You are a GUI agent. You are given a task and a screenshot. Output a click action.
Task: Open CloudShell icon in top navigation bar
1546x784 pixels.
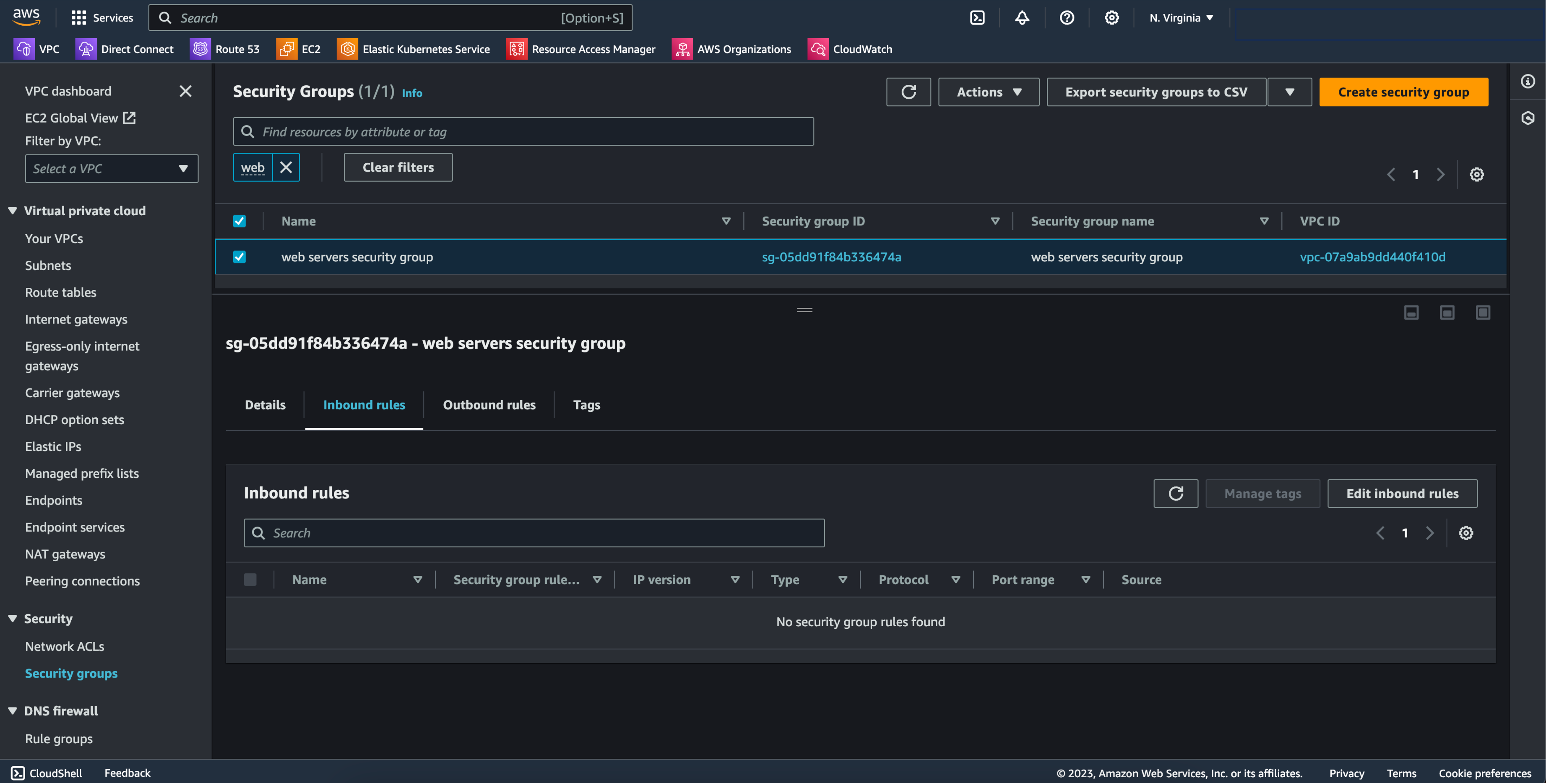[x=977, y=18]
